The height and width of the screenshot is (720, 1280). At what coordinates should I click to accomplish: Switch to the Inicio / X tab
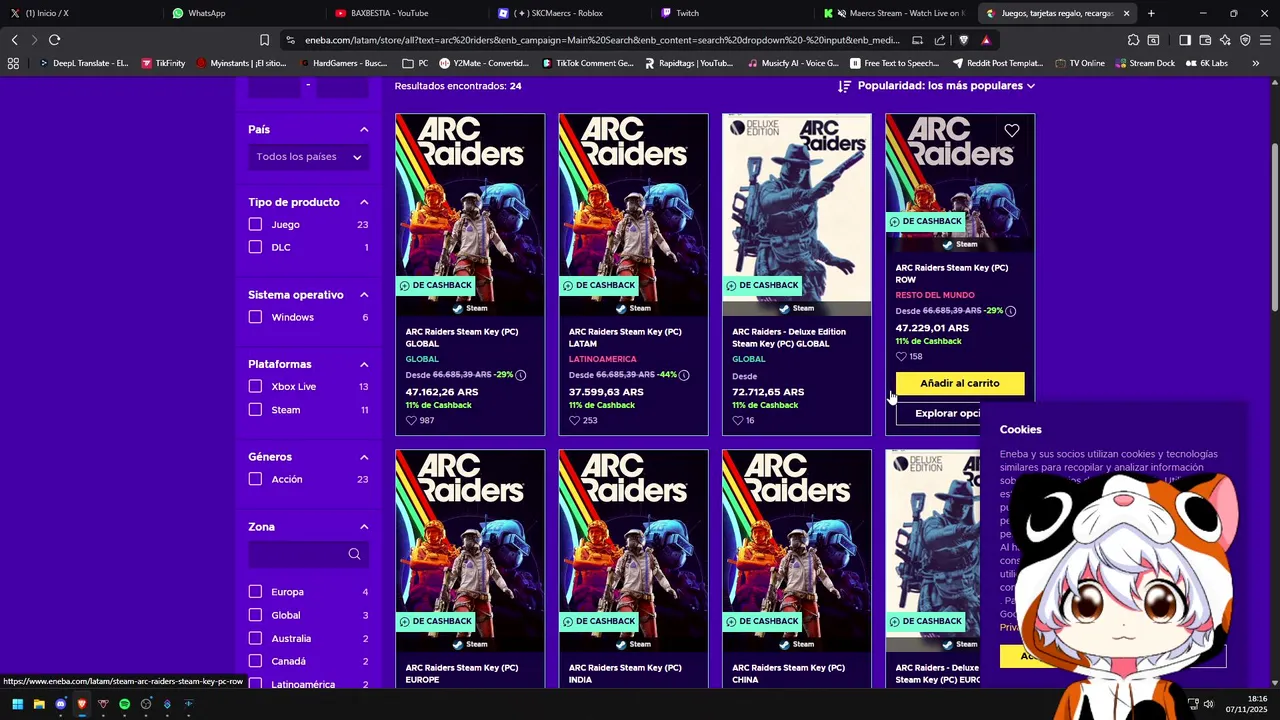point(80,13)
